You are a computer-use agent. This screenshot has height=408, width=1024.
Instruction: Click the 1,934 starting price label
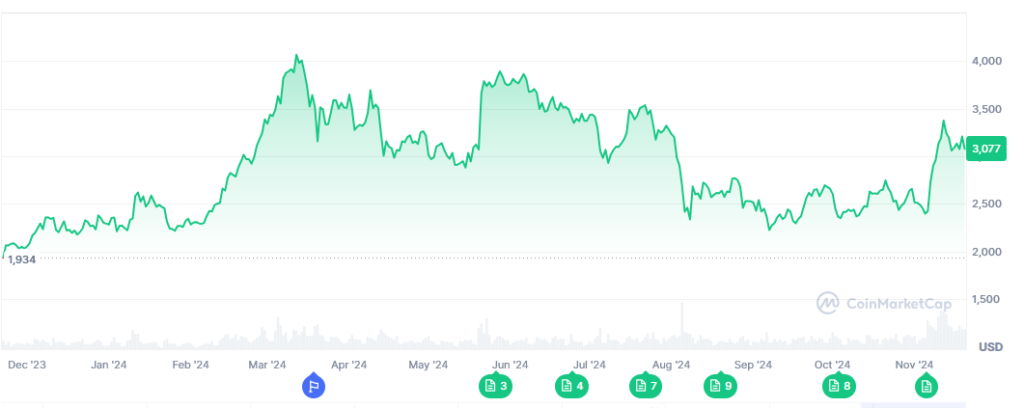click(21, 259)
